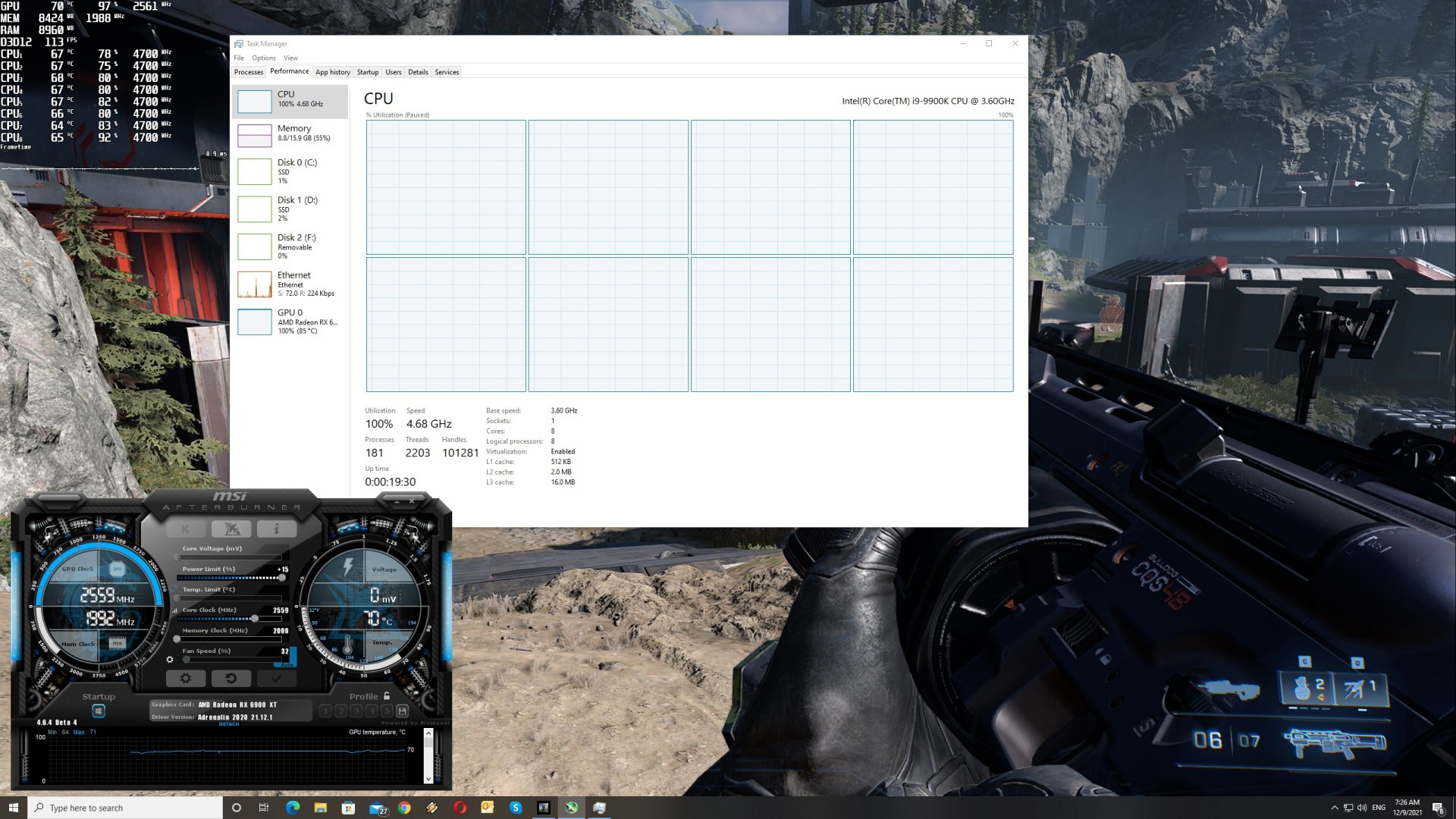Click the DETACH link in Afterburner
Viewport: 1456px width, 819px height.
(230, 724)
